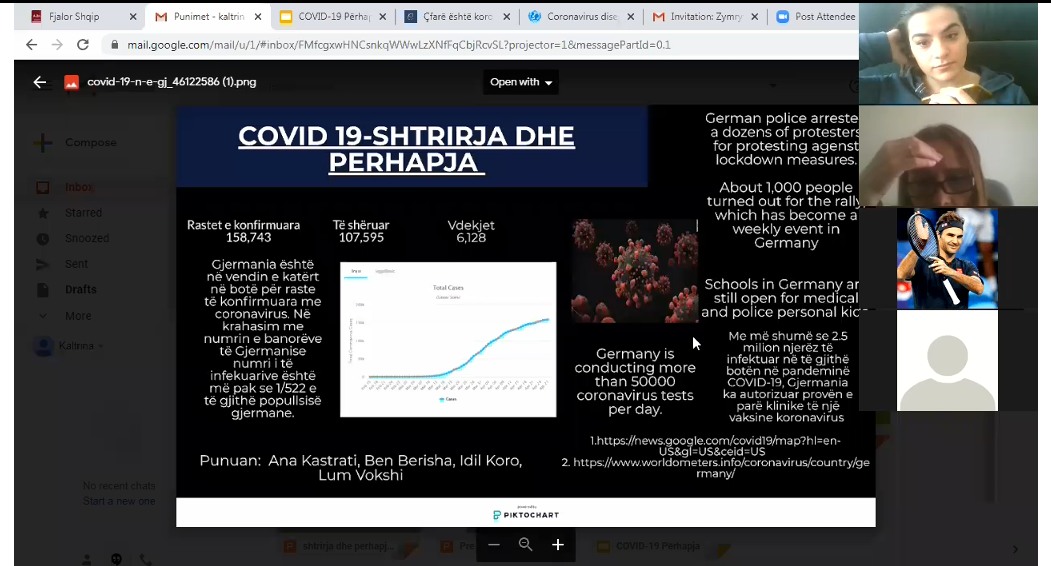Click the phone icon at bottom left
The width and height of the screenshot is (1051, 566).
146,559
